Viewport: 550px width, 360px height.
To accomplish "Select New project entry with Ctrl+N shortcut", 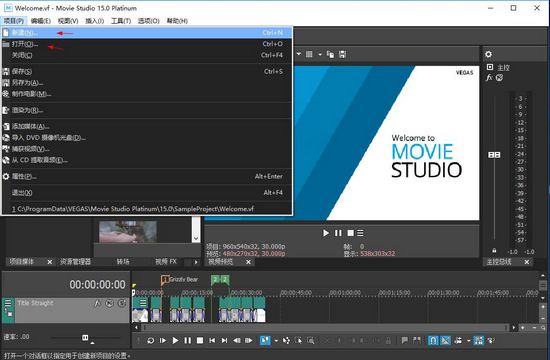I will 147,33.
